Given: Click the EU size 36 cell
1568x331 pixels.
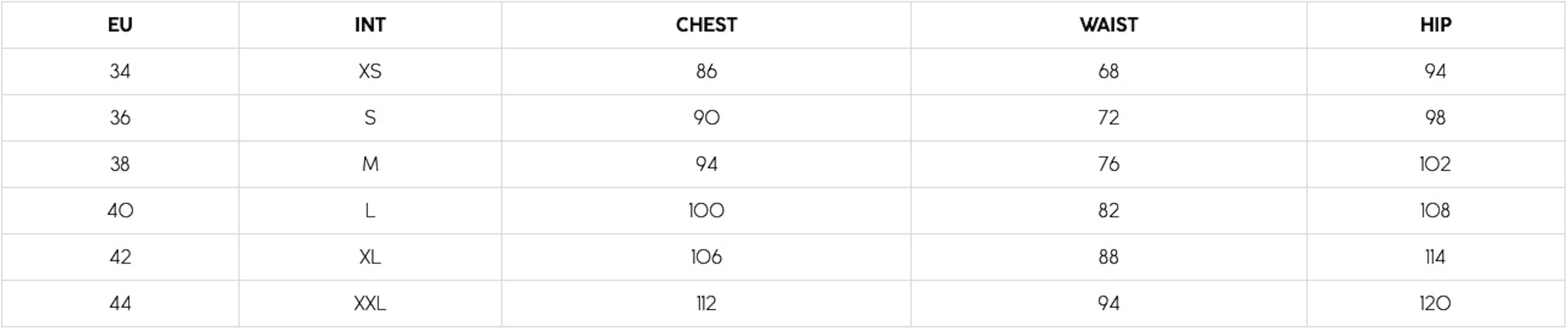Looking at the screenshot, I should click(120, 118).
